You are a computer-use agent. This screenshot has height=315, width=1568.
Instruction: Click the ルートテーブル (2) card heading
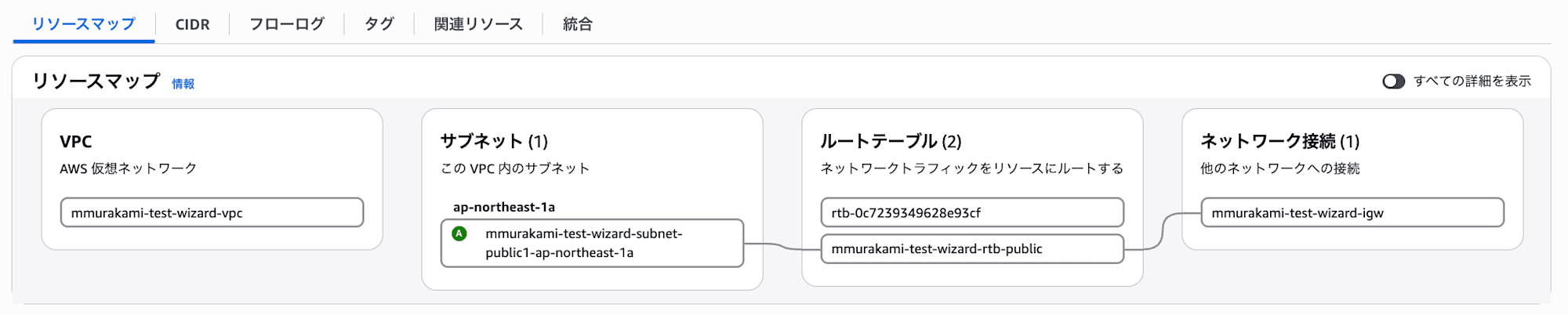[891, 141]
